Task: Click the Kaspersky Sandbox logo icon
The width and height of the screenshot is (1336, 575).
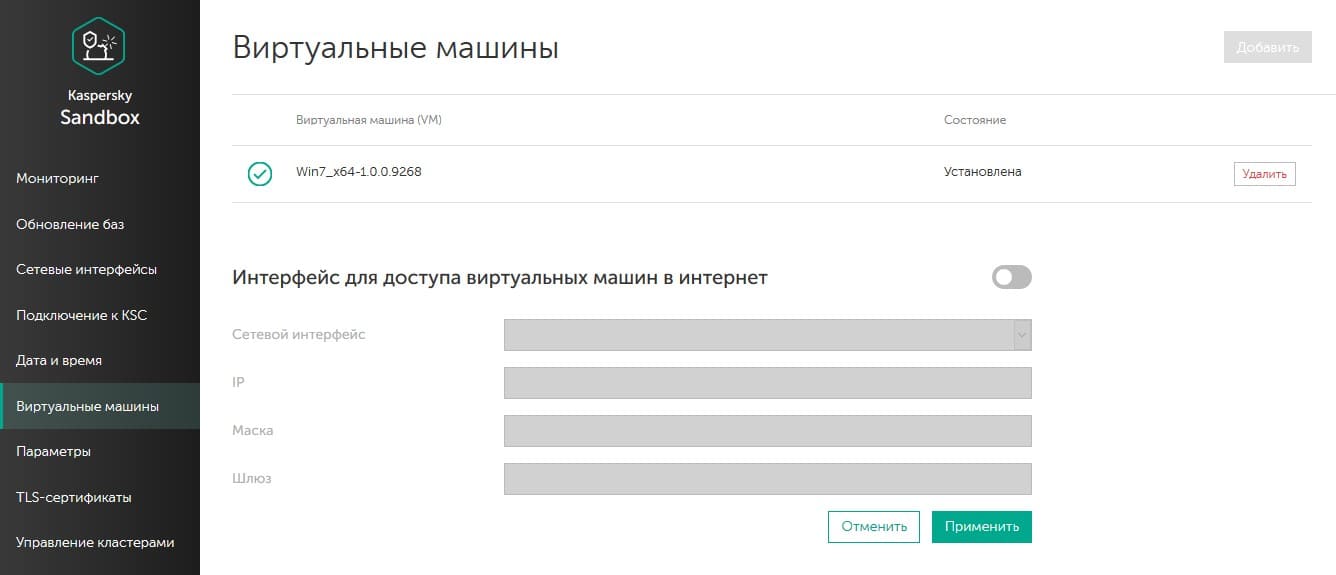Action: click(x=99, y=46)
